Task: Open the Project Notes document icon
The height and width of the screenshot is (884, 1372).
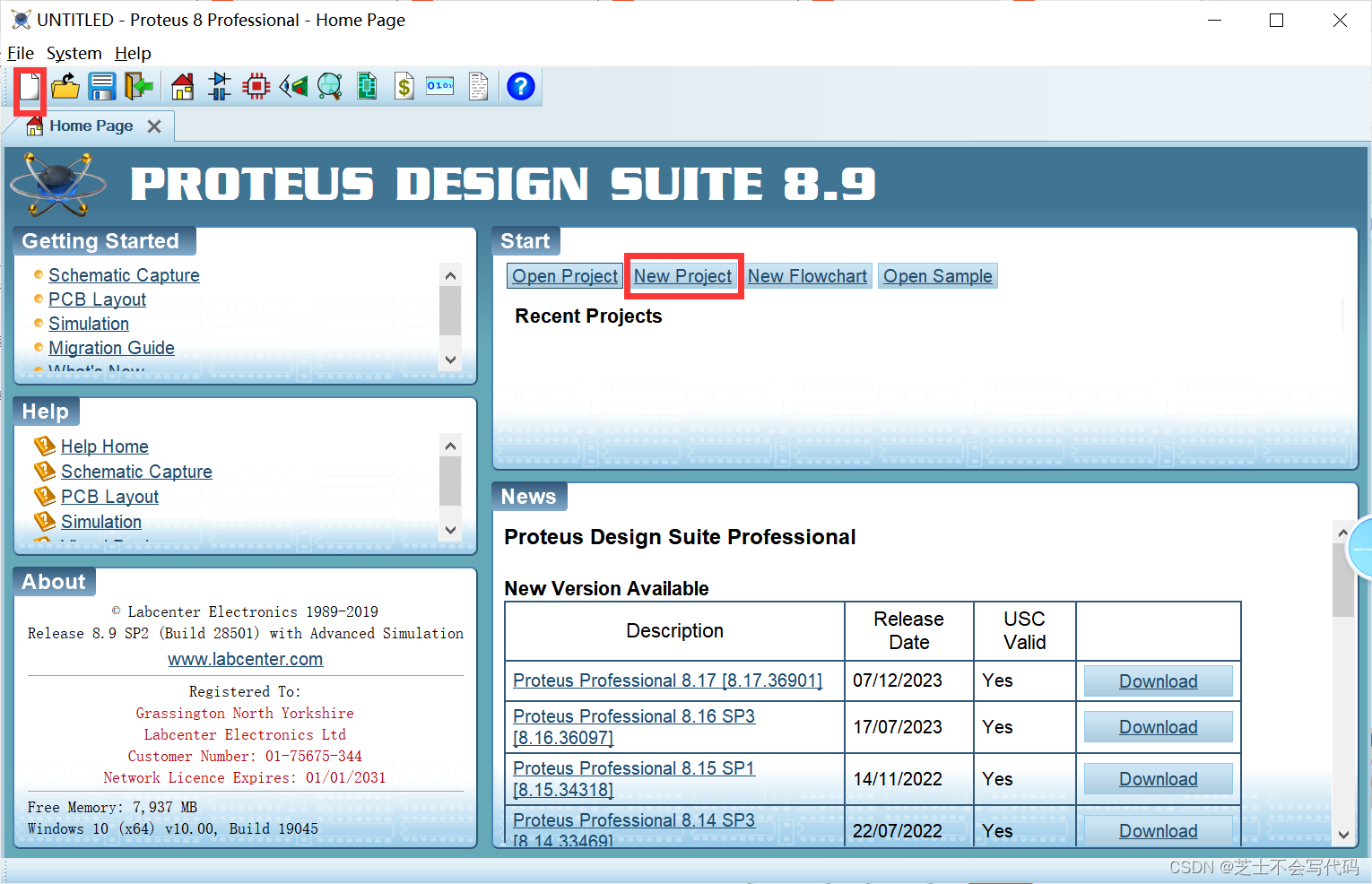Action: coord(479,87)
